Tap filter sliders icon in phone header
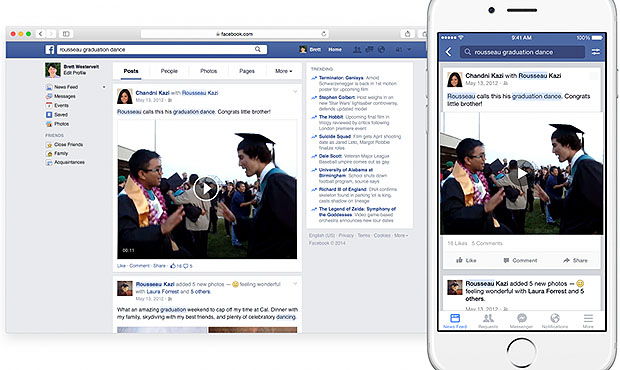 [595, 52]
